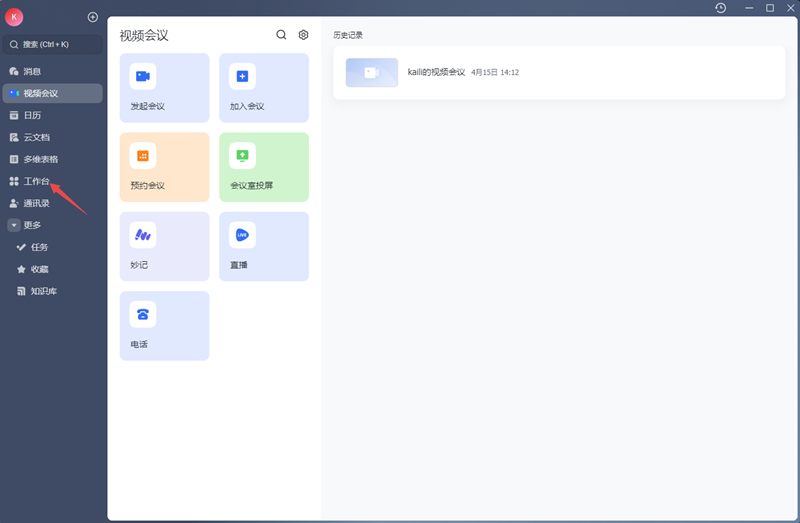
Task: Maximize the window
Action: [770, 8]
